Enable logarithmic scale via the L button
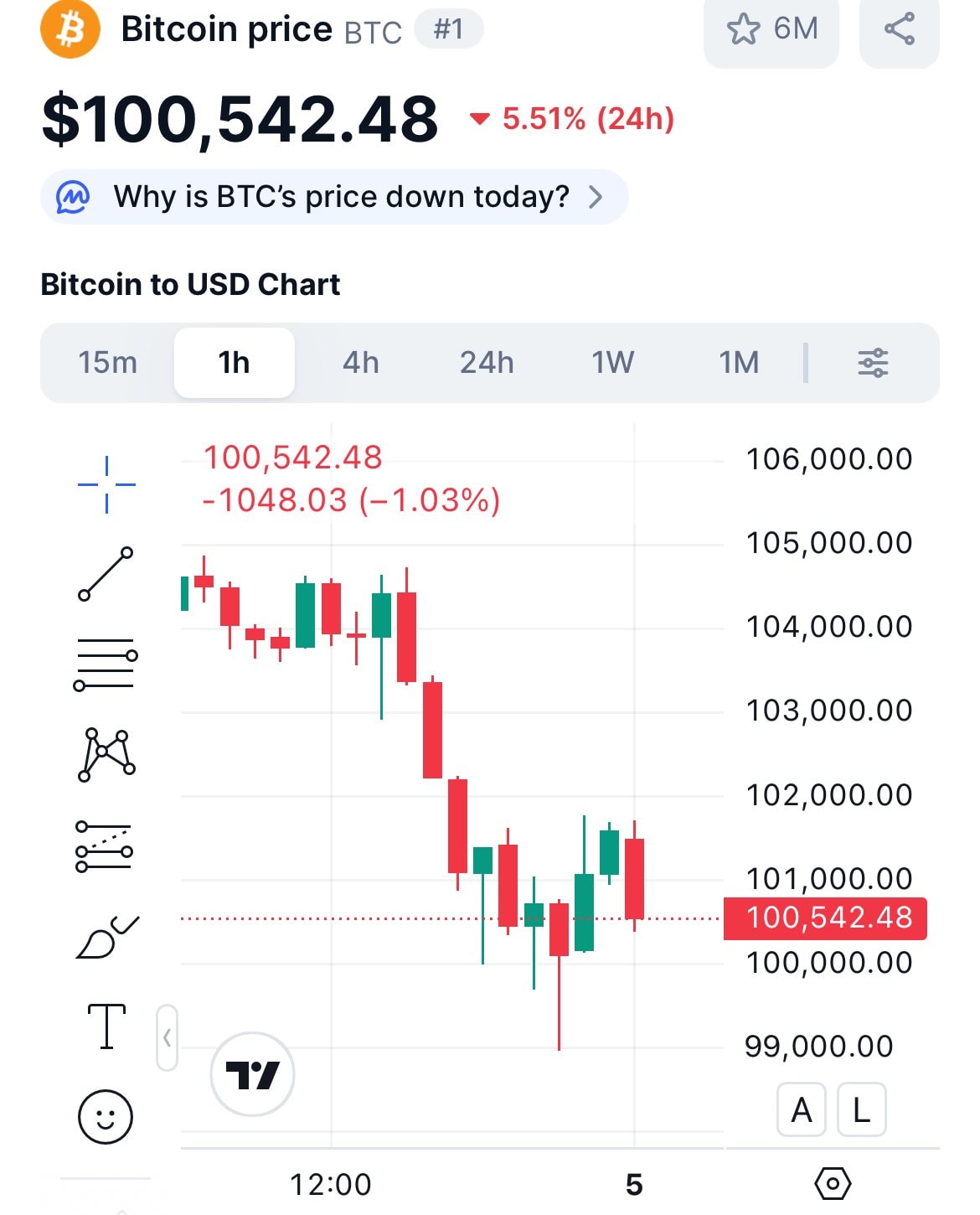 pos(861,1109)
